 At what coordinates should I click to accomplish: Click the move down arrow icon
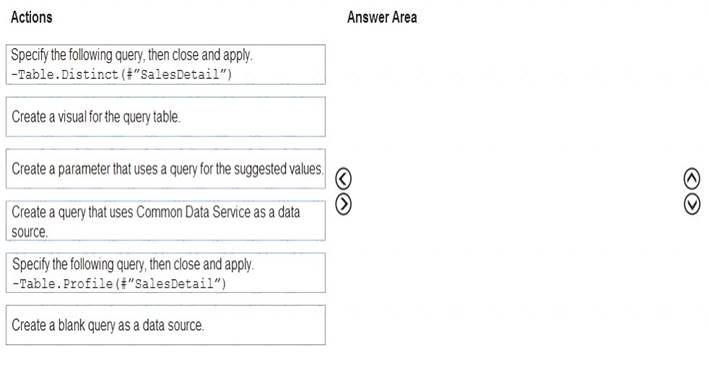point(692,204)
